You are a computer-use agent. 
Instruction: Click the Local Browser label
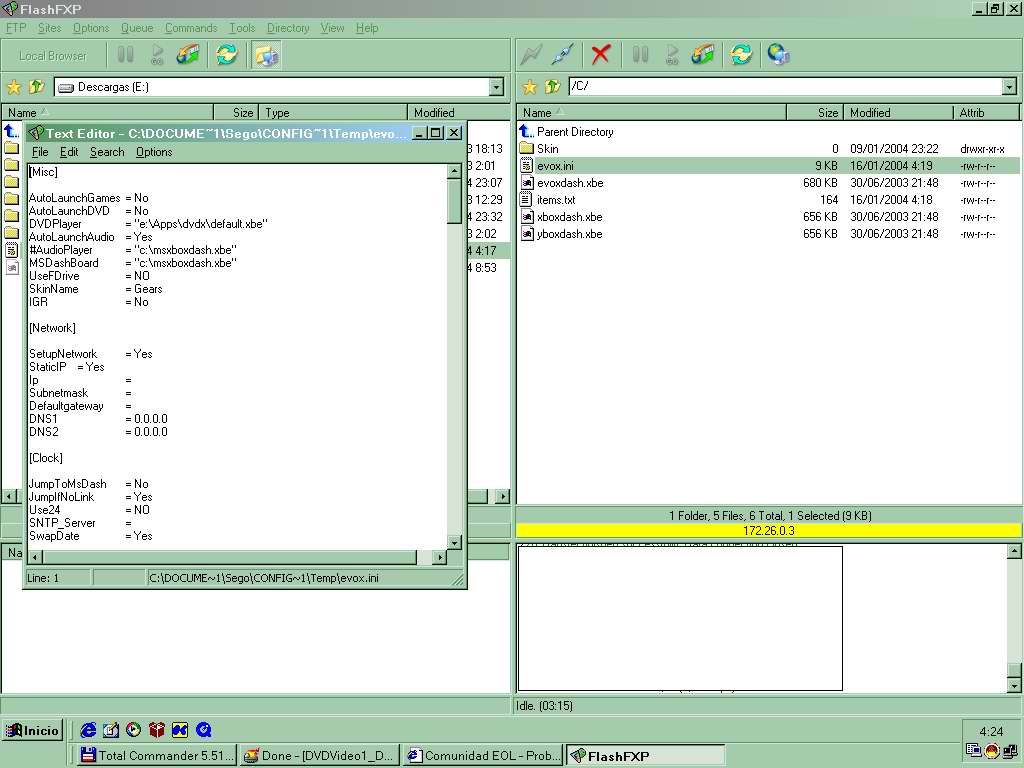coord(52,56)
